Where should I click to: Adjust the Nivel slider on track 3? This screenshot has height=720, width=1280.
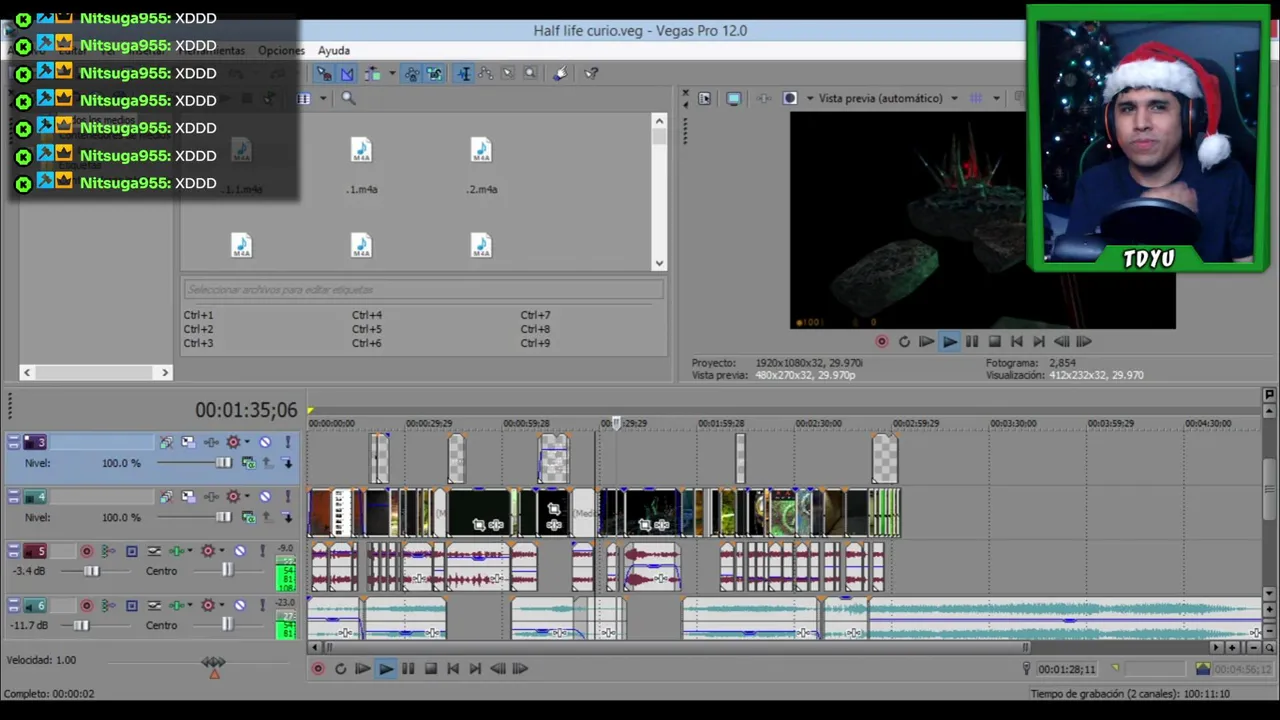tap(223, 463)
